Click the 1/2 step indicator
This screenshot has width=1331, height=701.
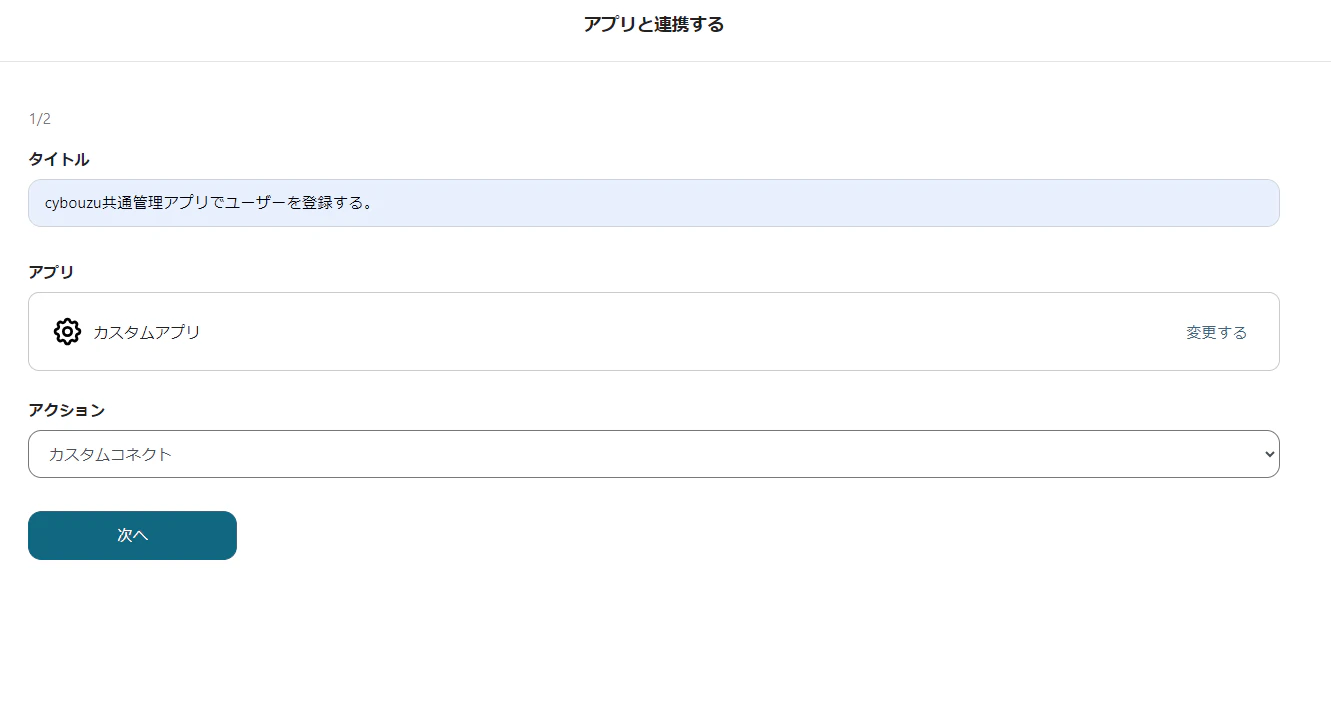click(40, 119)
